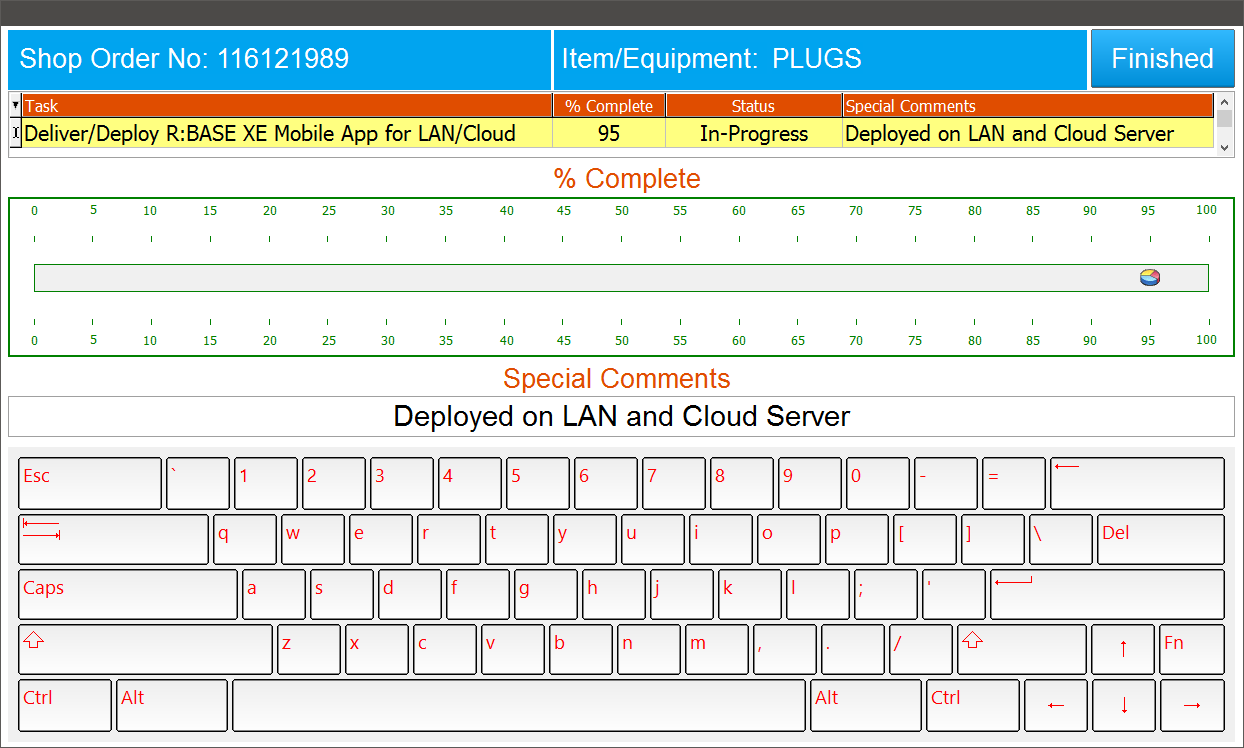Click the Special Comments text field

[x=621, y=417]
